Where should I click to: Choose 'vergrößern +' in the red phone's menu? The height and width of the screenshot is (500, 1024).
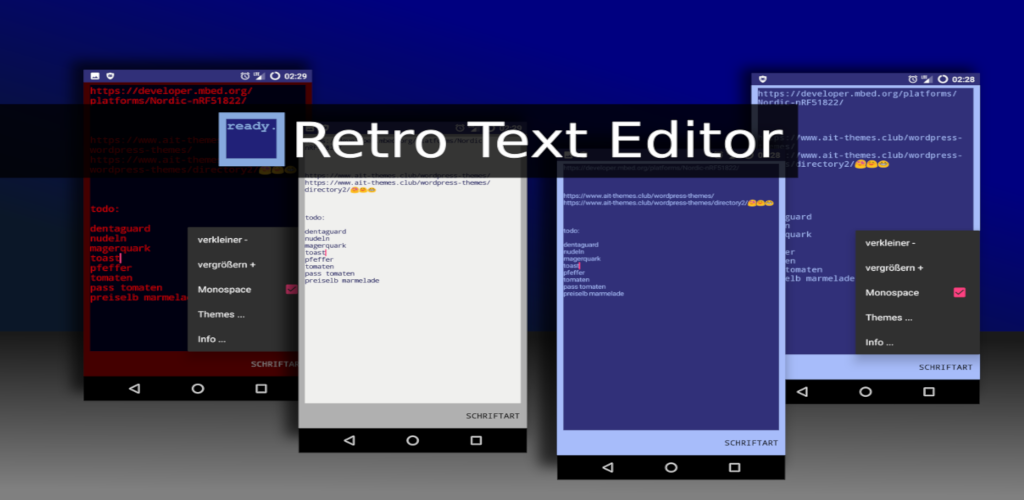tap(226, 264)
